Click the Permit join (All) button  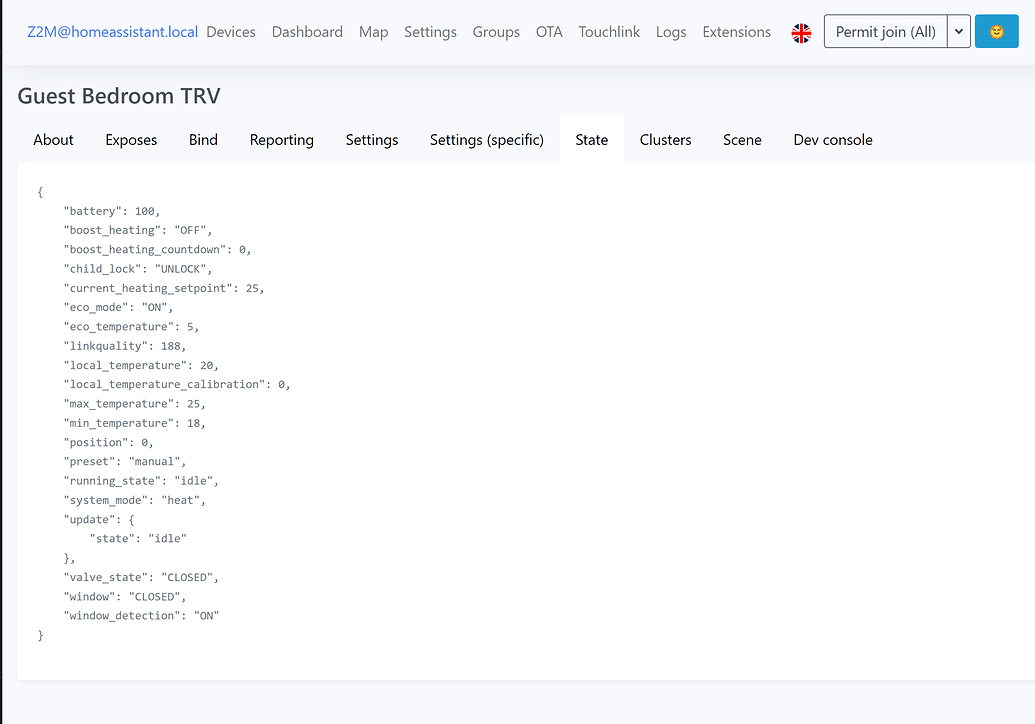coord(885,31)
